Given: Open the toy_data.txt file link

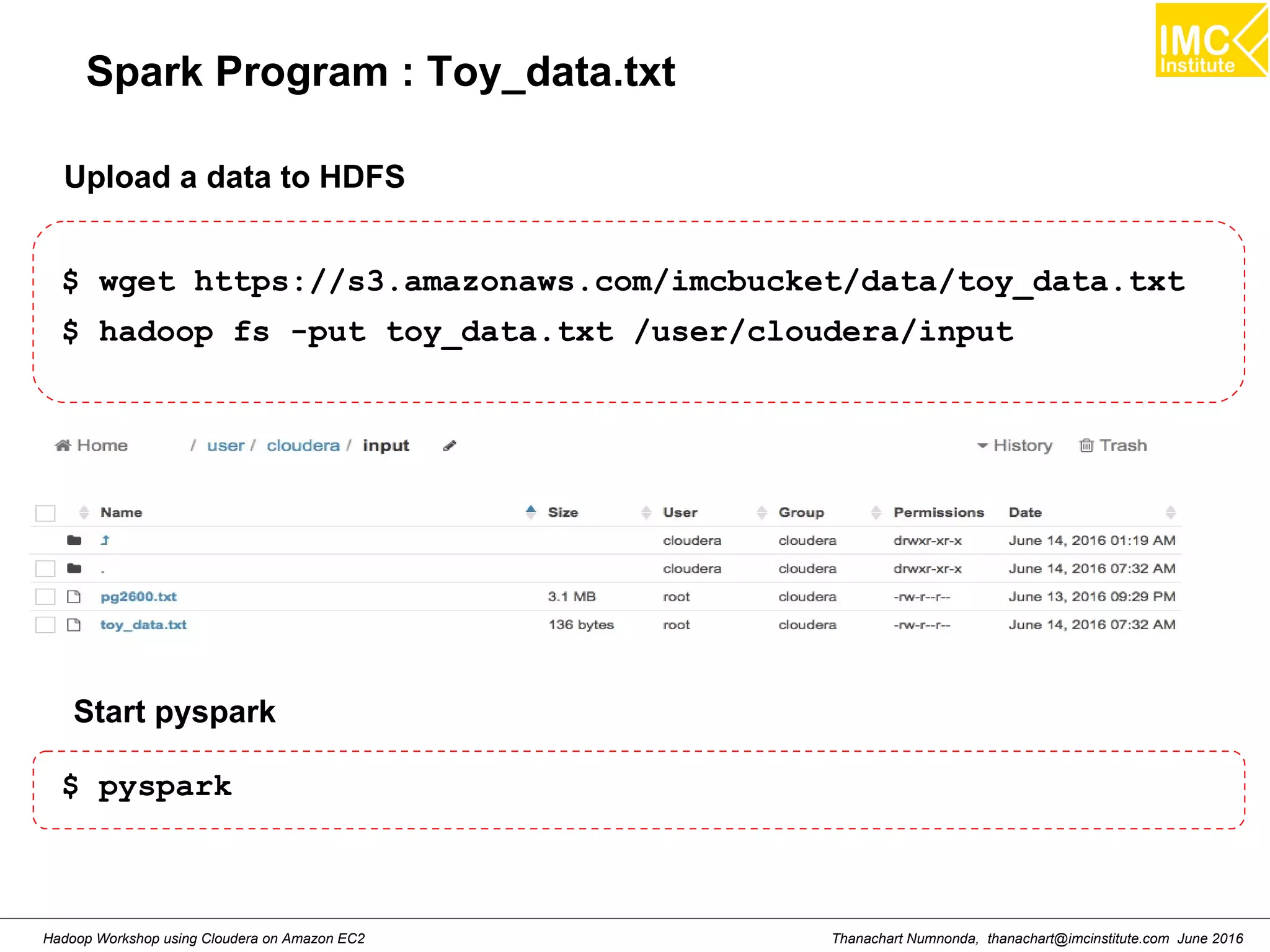Looking at the screenshot, I should coord(143,625).
